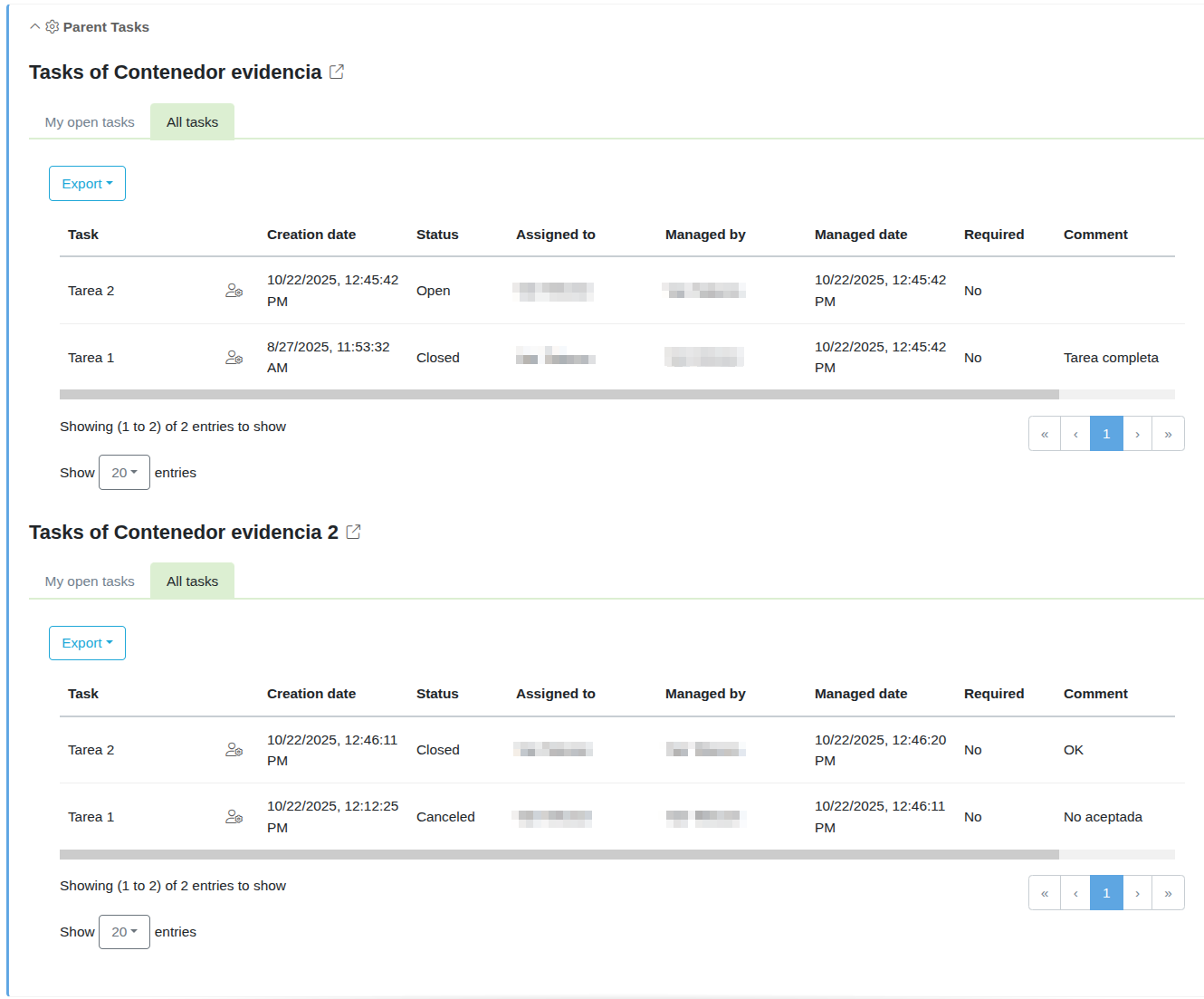
Task: Switch to My open tasks in first section
Action: click(x=90, y=122)
